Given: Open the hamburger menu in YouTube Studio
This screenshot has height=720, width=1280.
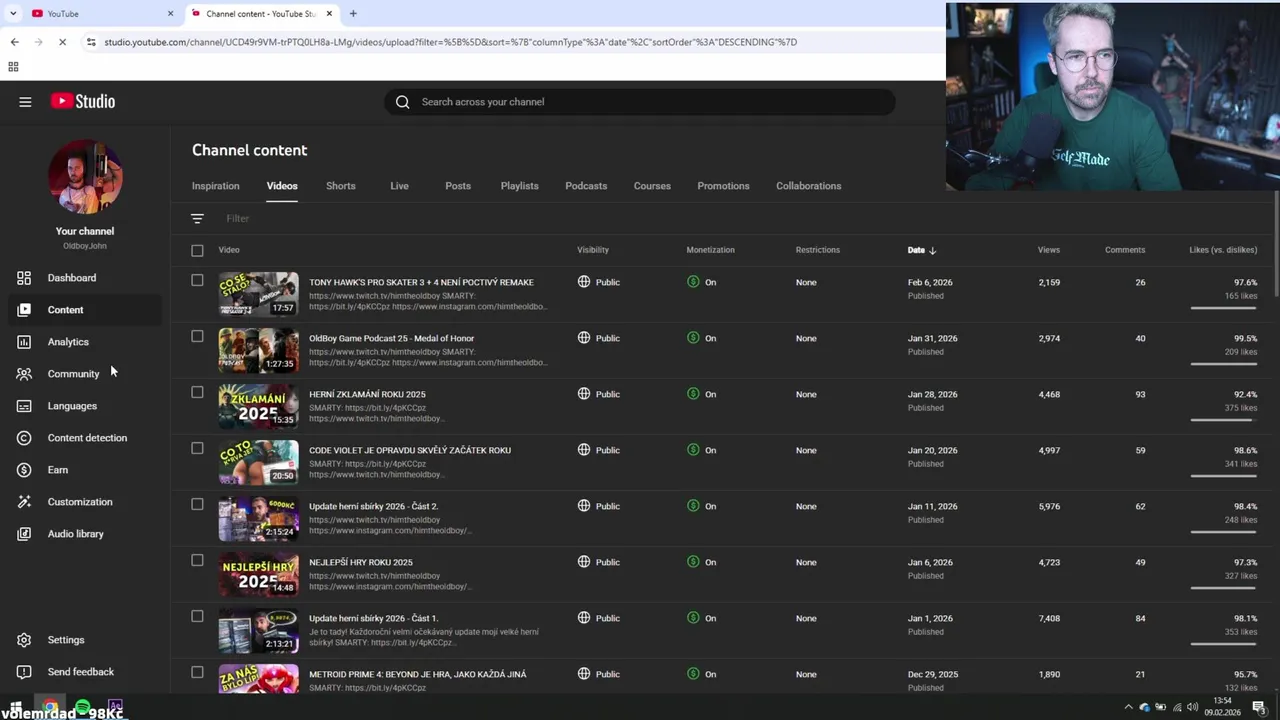Looking at the screenshot, I should pos(25,101).
